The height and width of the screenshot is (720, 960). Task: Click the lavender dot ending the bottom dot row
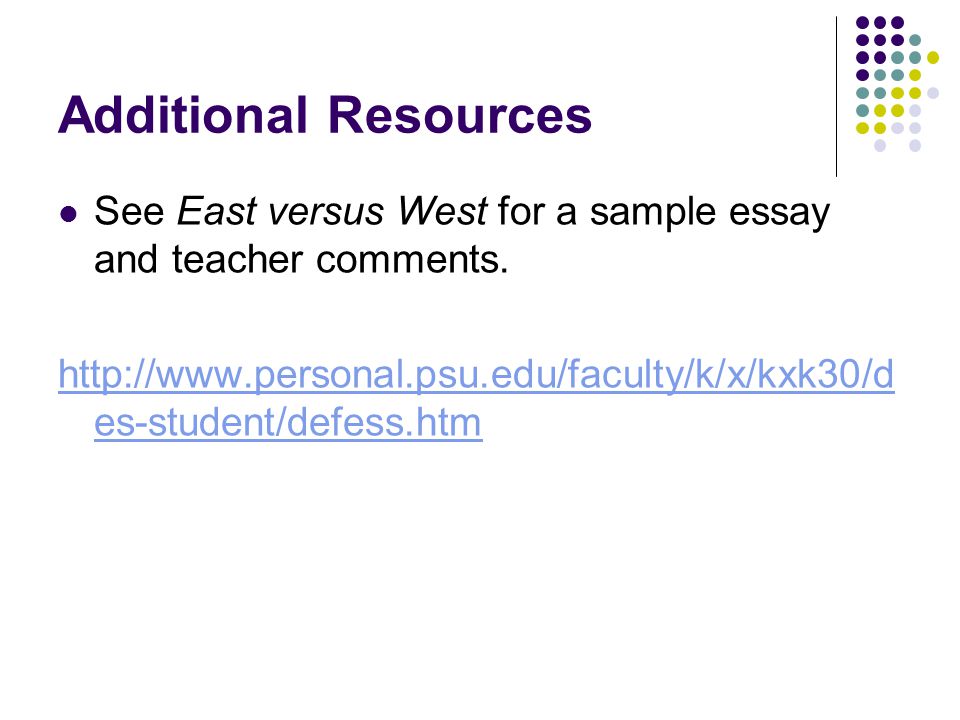coord(915,146)
